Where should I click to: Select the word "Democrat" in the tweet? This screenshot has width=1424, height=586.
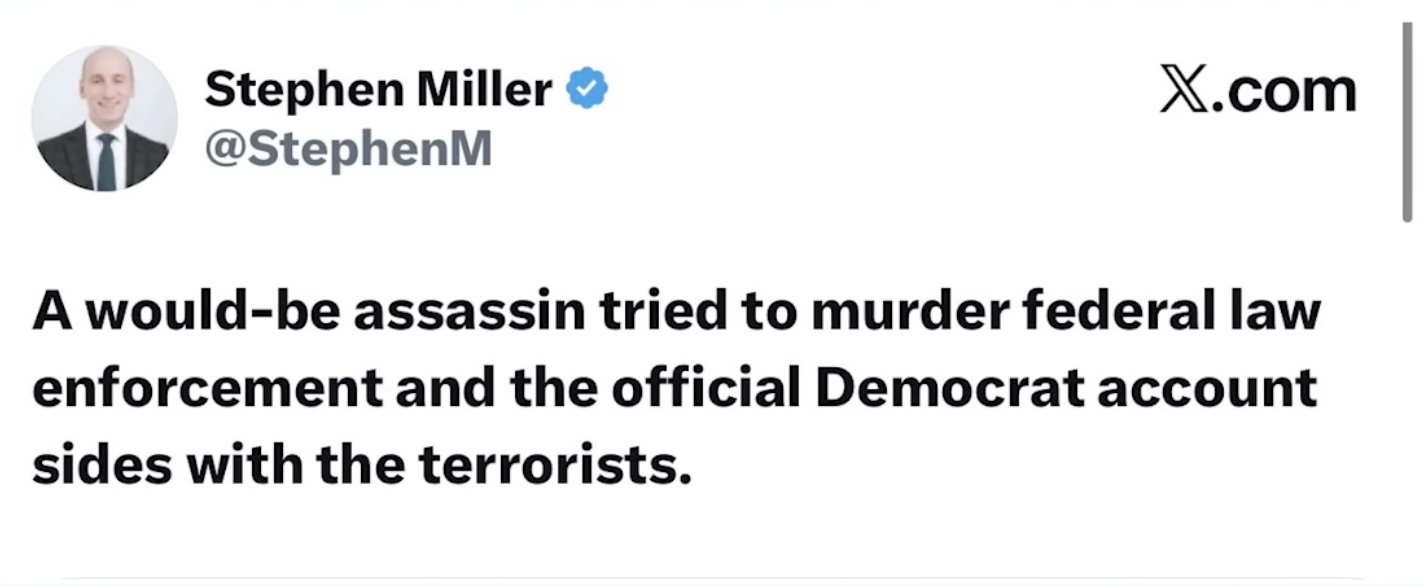pos(950,389)
